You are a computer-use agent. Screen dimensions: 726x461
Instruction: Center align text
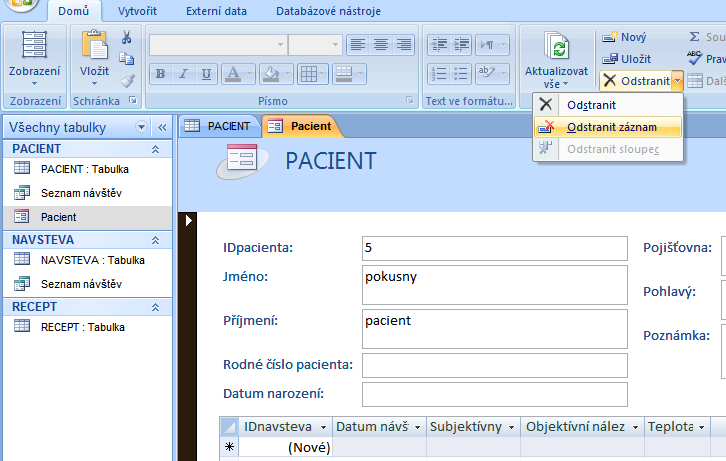coord(381,45)
